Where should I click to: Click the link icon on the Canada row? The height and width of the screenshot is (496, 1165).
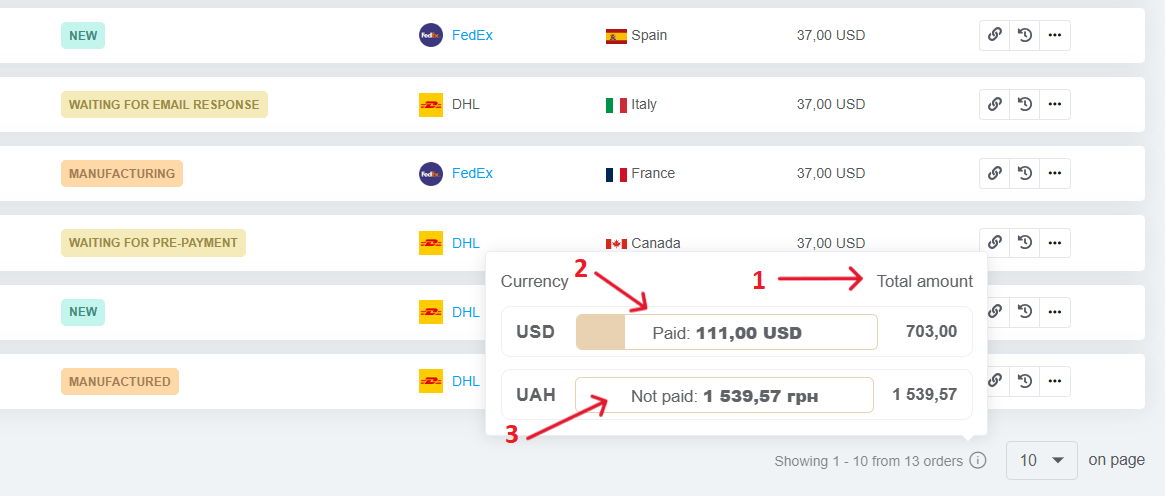(x=994, y=242)
